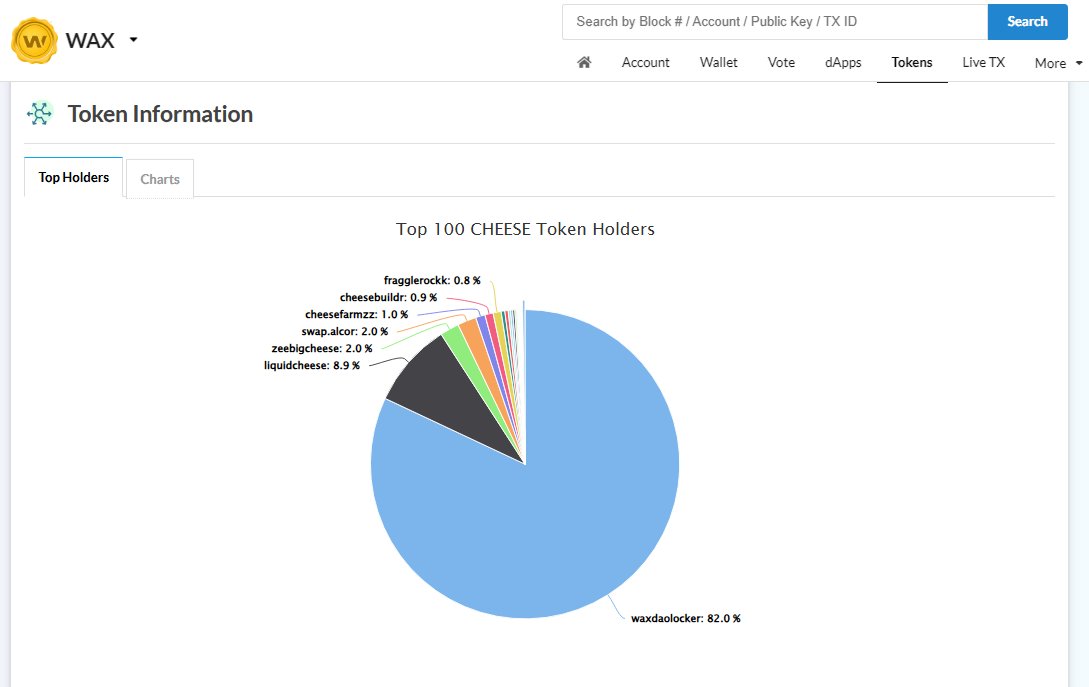Click the cheesebuildr: 0.9 % label
The height and width of the screenshot is (687, 1089).
point(388,297)
